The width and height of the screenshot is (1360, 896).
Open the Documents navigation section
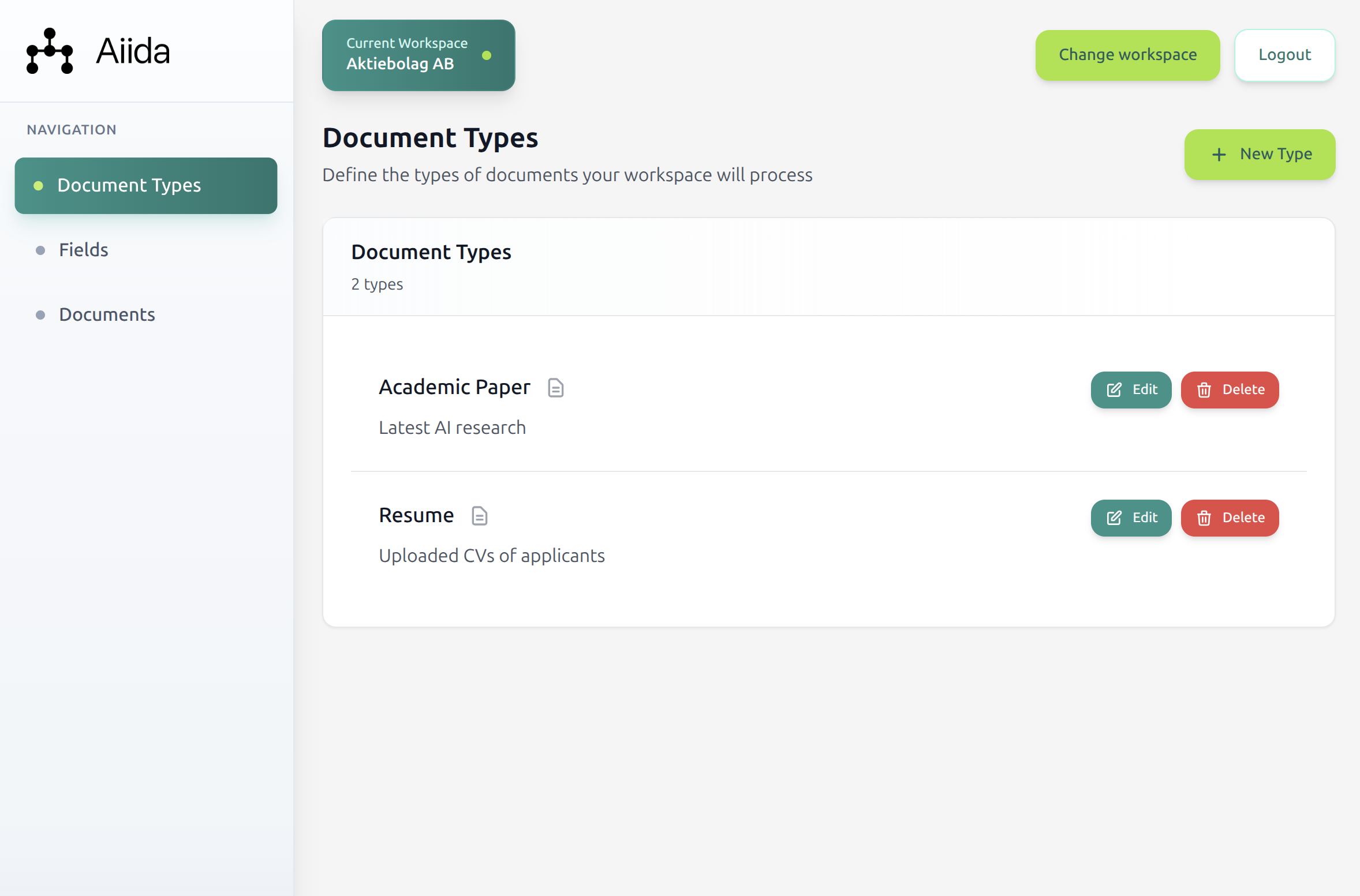[x=106, y=314]
